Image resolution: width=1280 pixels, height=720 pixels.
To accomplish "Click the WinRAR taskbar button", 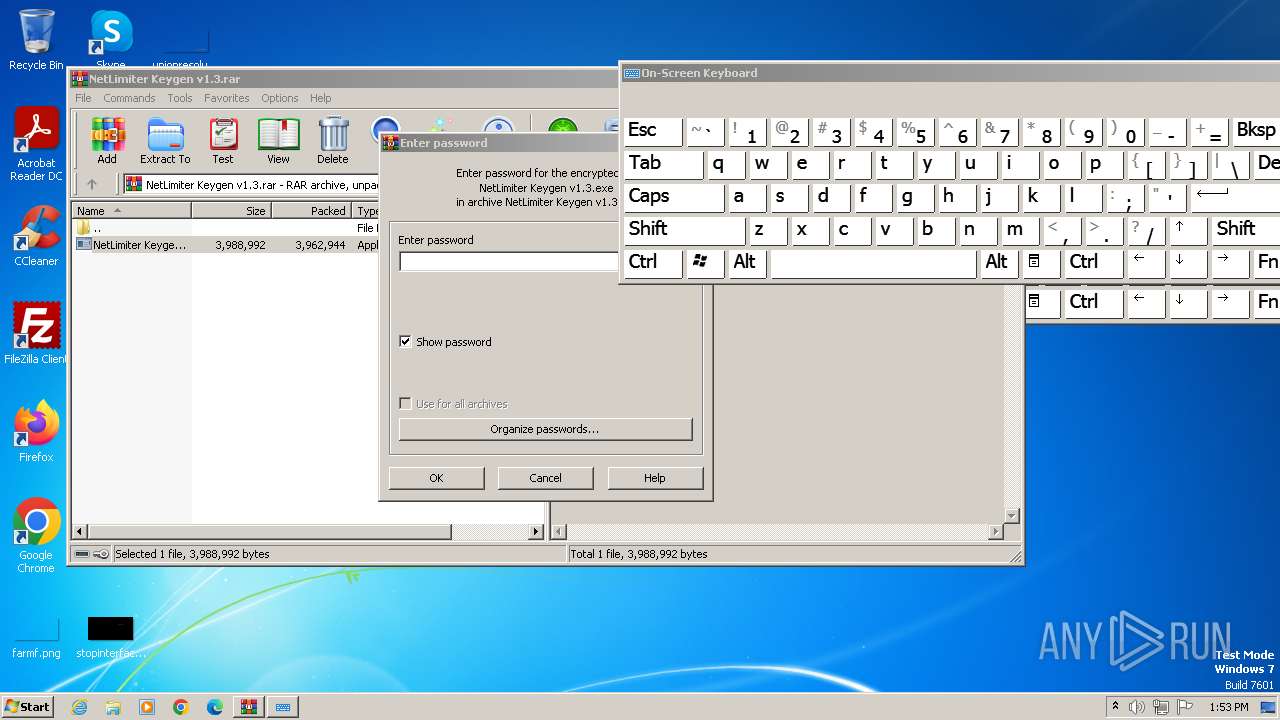I will pyautogui.click(x=249, y=707).
